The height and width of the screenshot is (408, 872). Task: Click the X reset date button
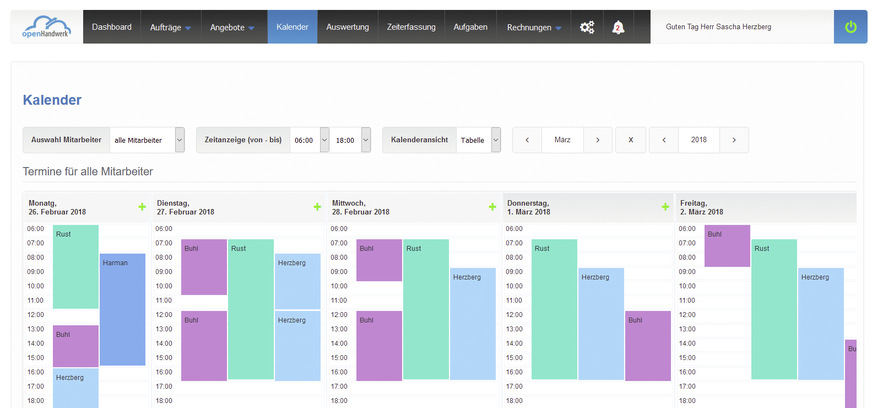tap(630, 141)
